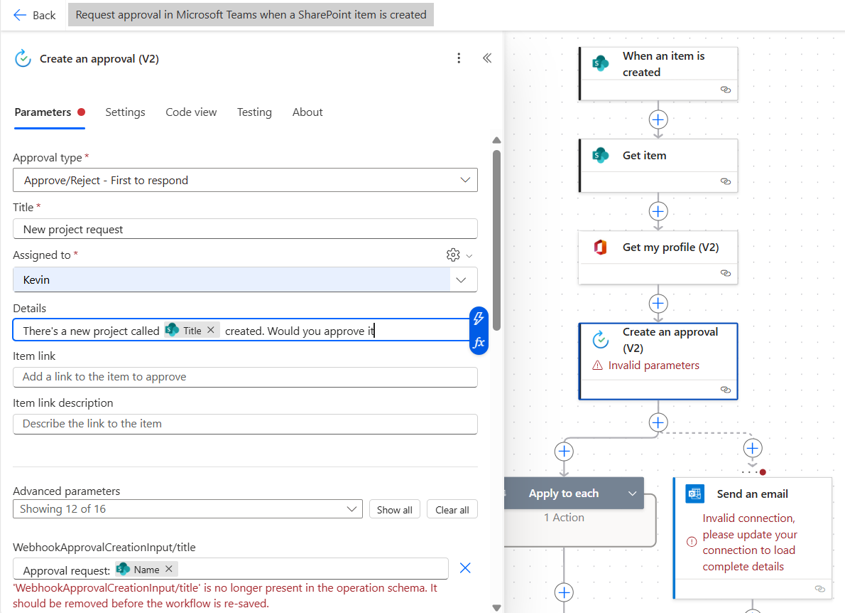Expand the Advanced parameters dropdown
The height and width of the screenshot is (613, 845).
pyautogui.click(x=352, y=509)
